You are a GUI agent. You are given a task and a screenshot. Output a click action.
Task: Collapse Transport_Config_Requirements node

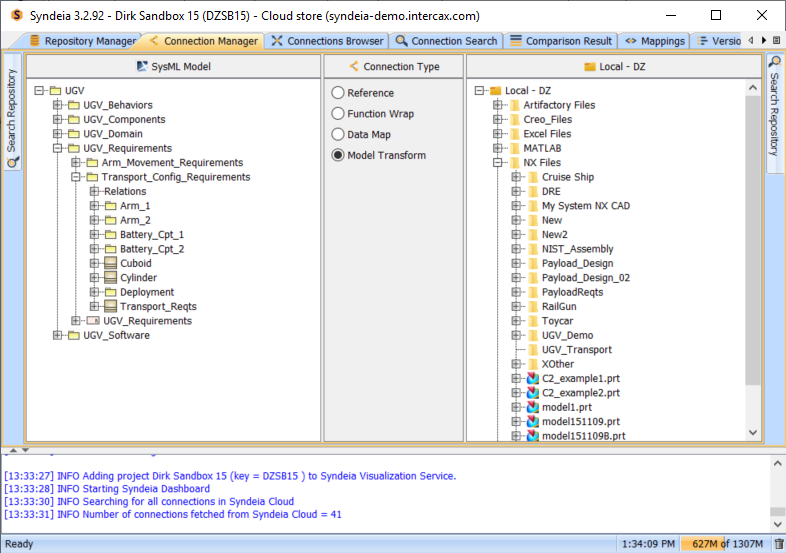[x=76, y=177]
